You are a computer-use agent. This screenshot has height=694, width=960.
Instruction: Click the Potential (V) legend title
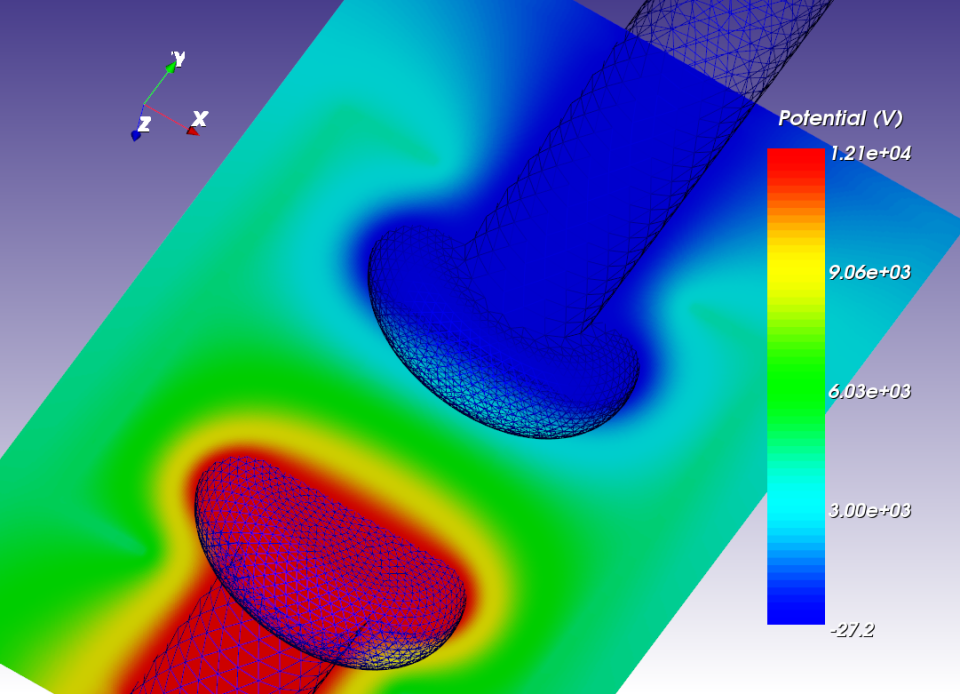point(840,118)
